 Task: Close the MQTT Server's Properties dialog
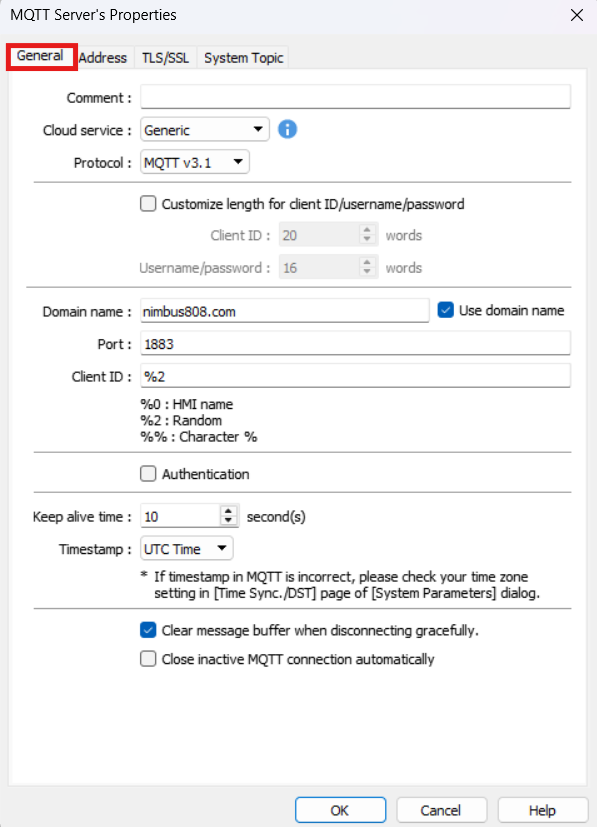click(576, 15)
